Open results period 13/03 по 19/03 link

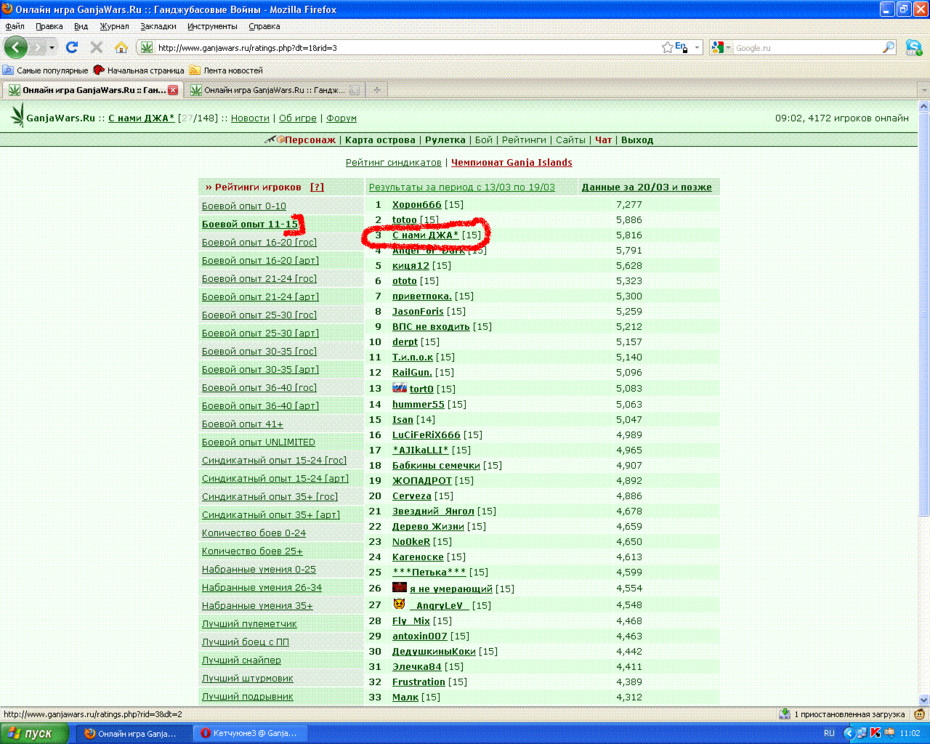[462, 187]
